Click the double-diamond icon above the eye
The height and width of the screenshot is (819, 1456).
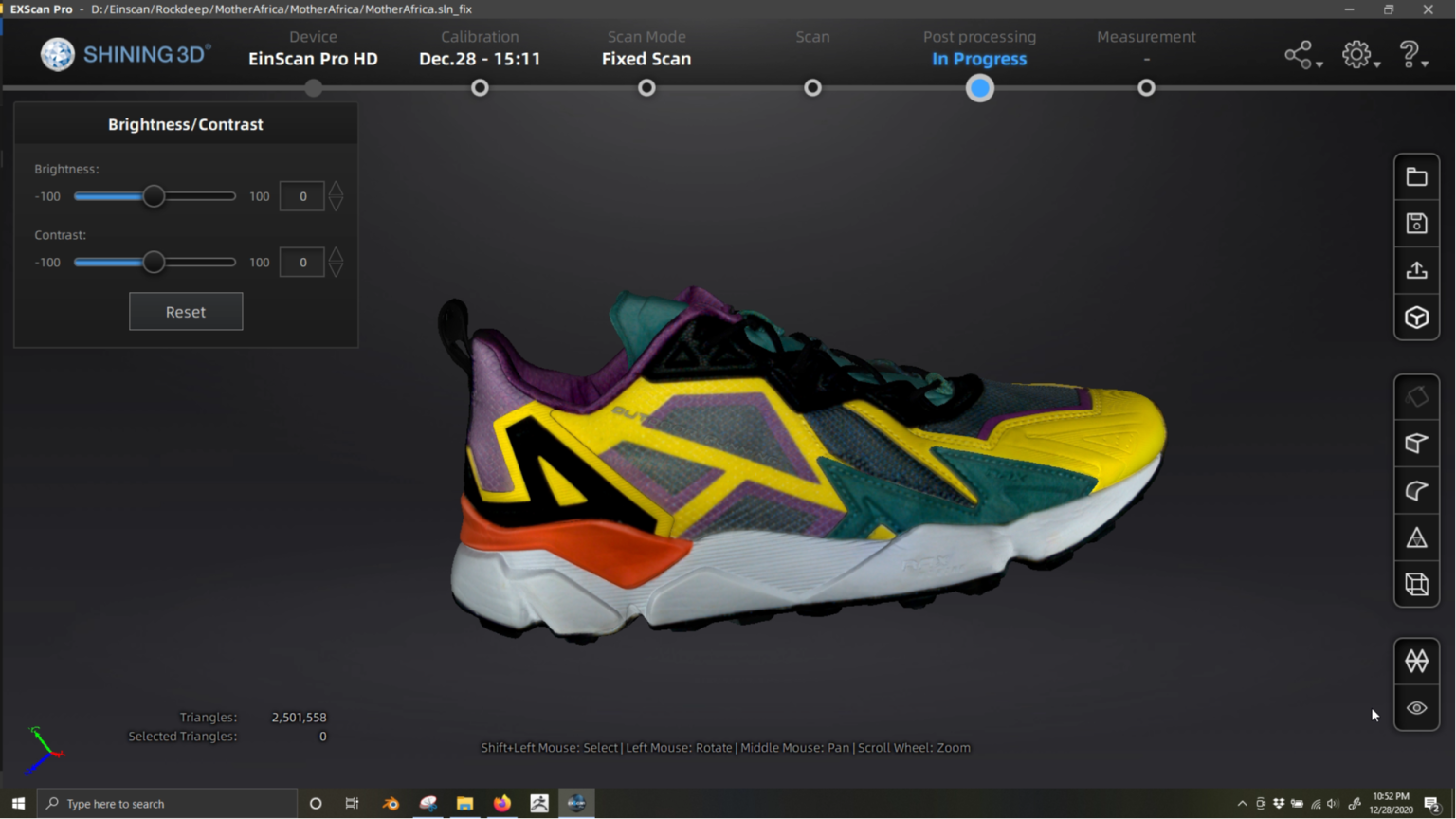coord(1416,661)
